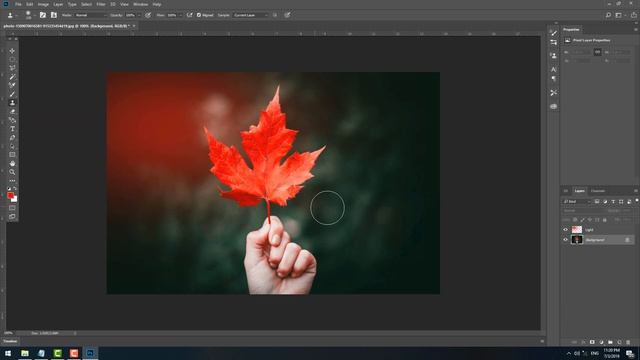
Task: Open the Windows Start button
Action: point(7,353)
